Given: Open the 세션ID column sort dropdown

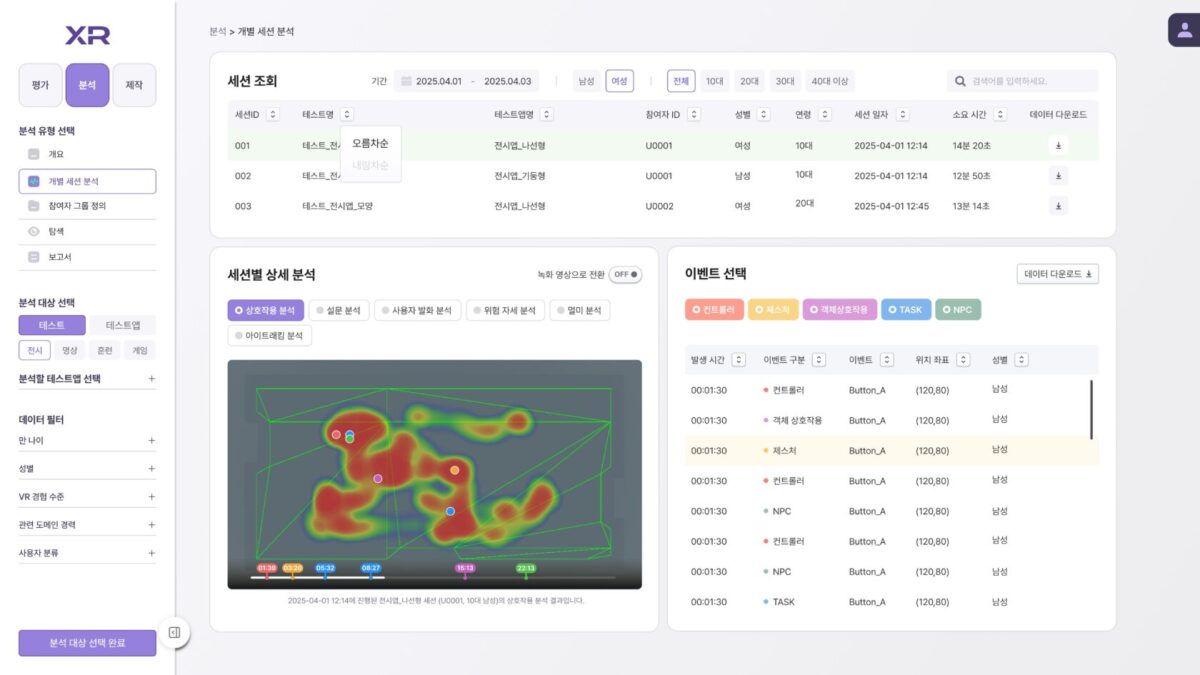Looking at the screenshot, I should pyautogui.click(x=273, y=115).
